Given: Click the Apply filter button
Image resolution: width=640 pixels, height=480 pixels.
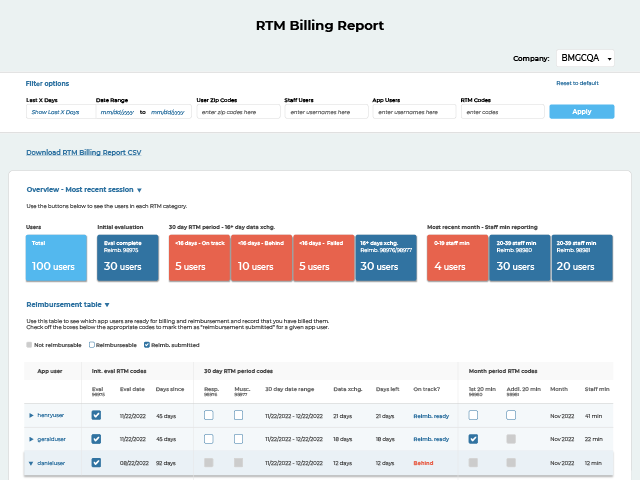Looking at the screenshot, I should click(581, 112).
